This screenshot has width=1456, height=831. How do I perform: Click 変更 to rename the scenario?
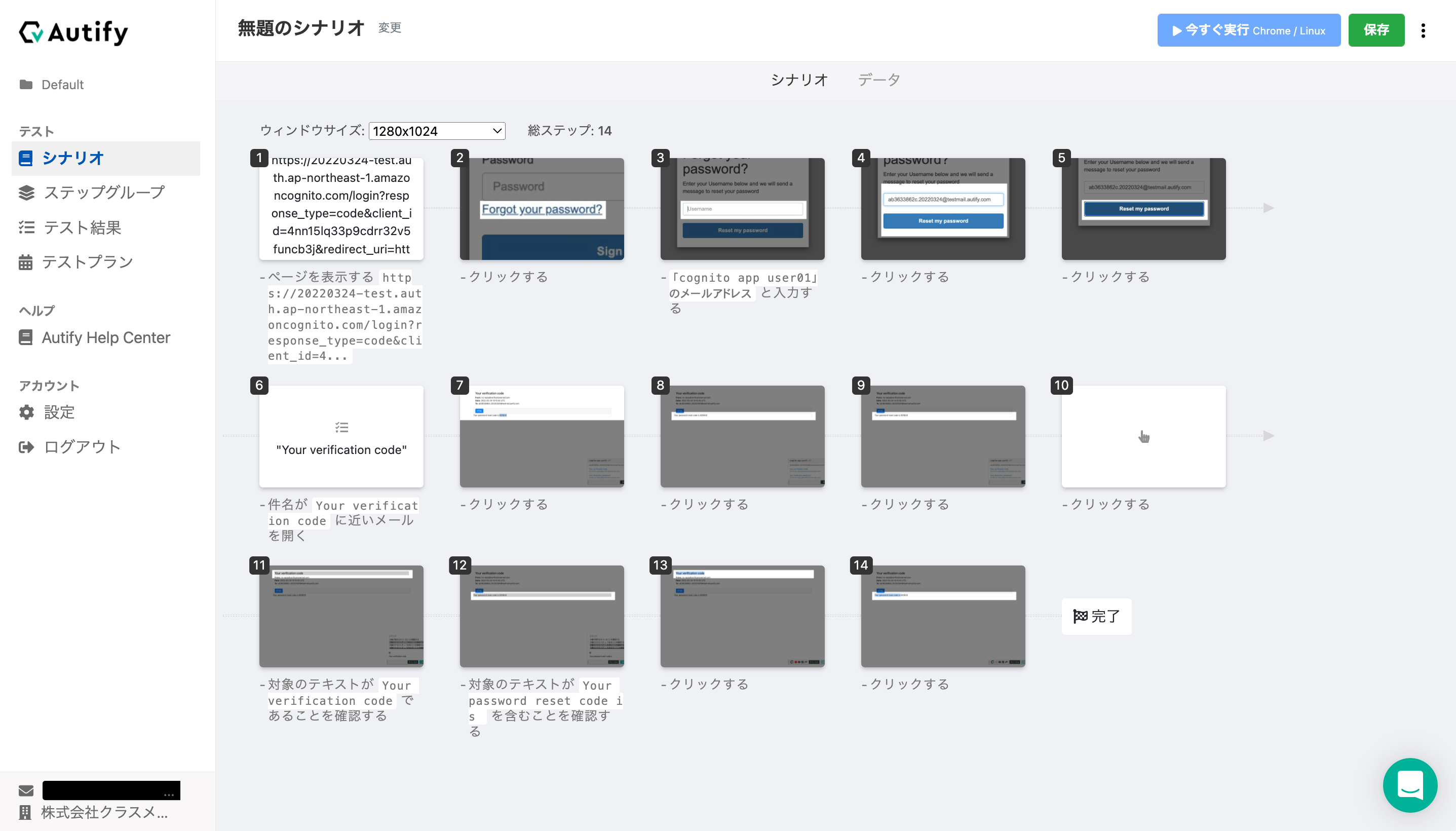(390, 27)
